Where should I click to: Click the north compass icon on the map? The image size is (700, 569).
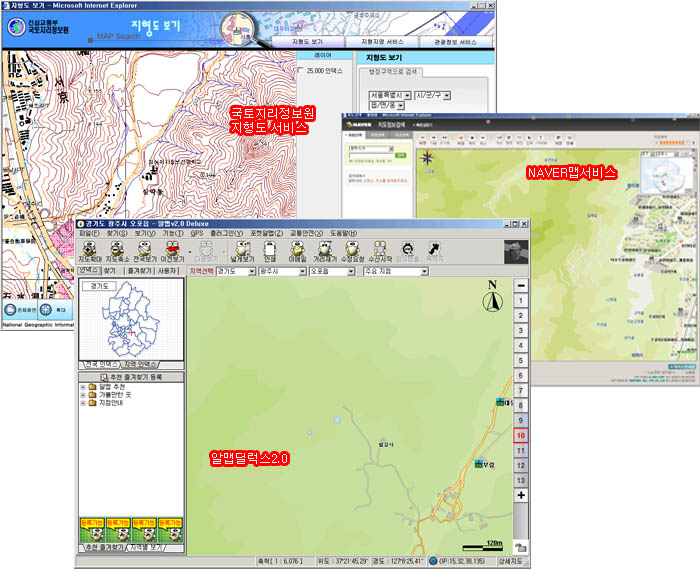pyautogui.click(x=492, y=296)
